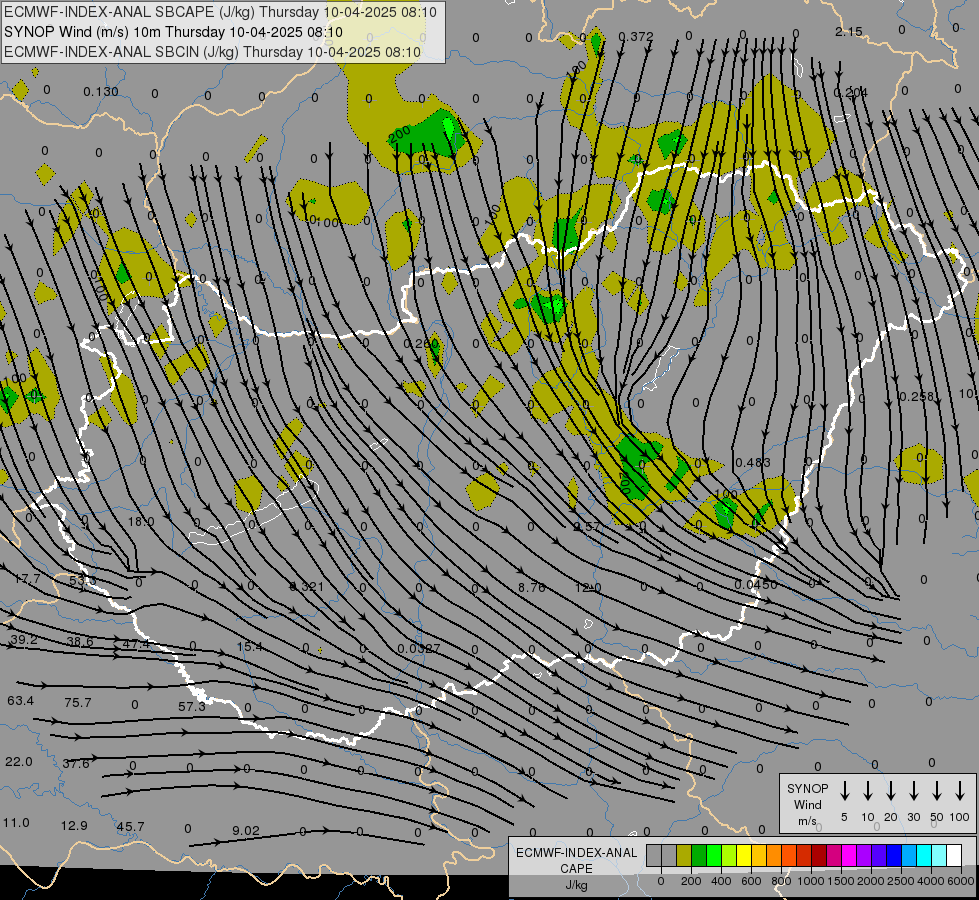
Task: Click the value 9.02 on the map
Action: pyautogui.click(x=245, y=831)
